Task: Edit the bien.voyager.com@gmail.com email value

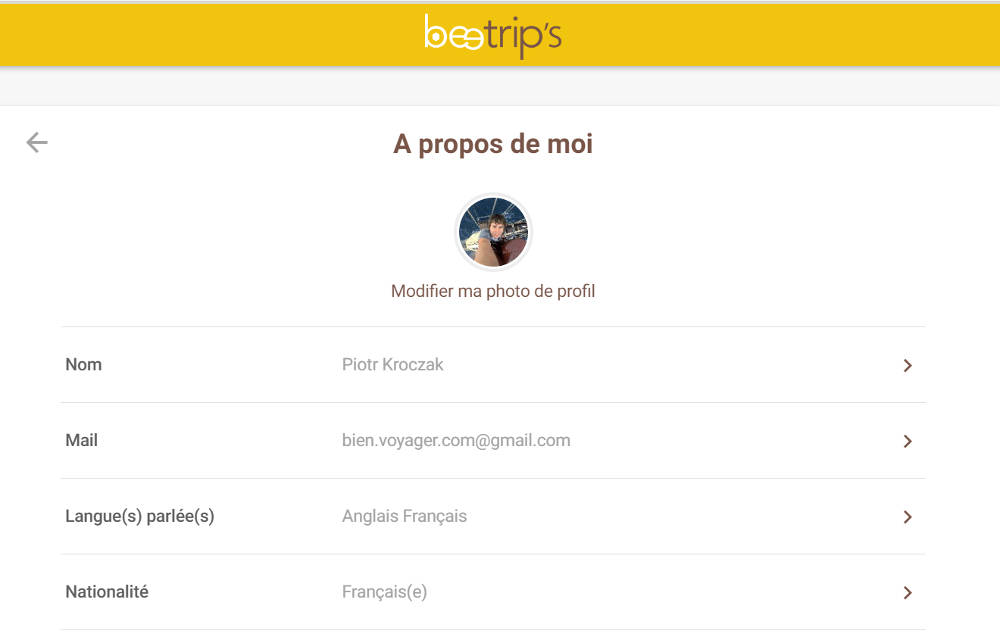Action: click(456, 440)
